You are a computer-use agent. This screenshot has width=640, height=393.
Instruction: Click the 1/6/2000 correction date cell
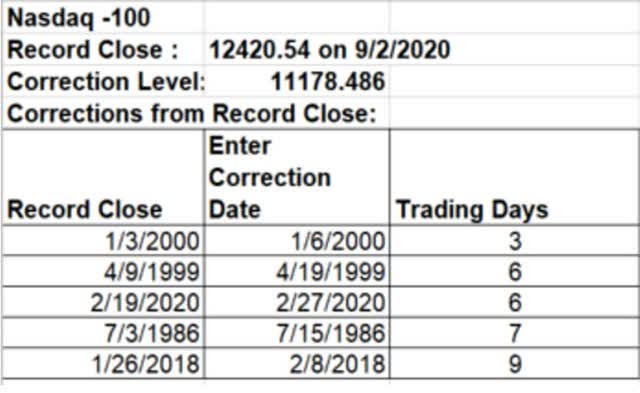click(297, 241)
